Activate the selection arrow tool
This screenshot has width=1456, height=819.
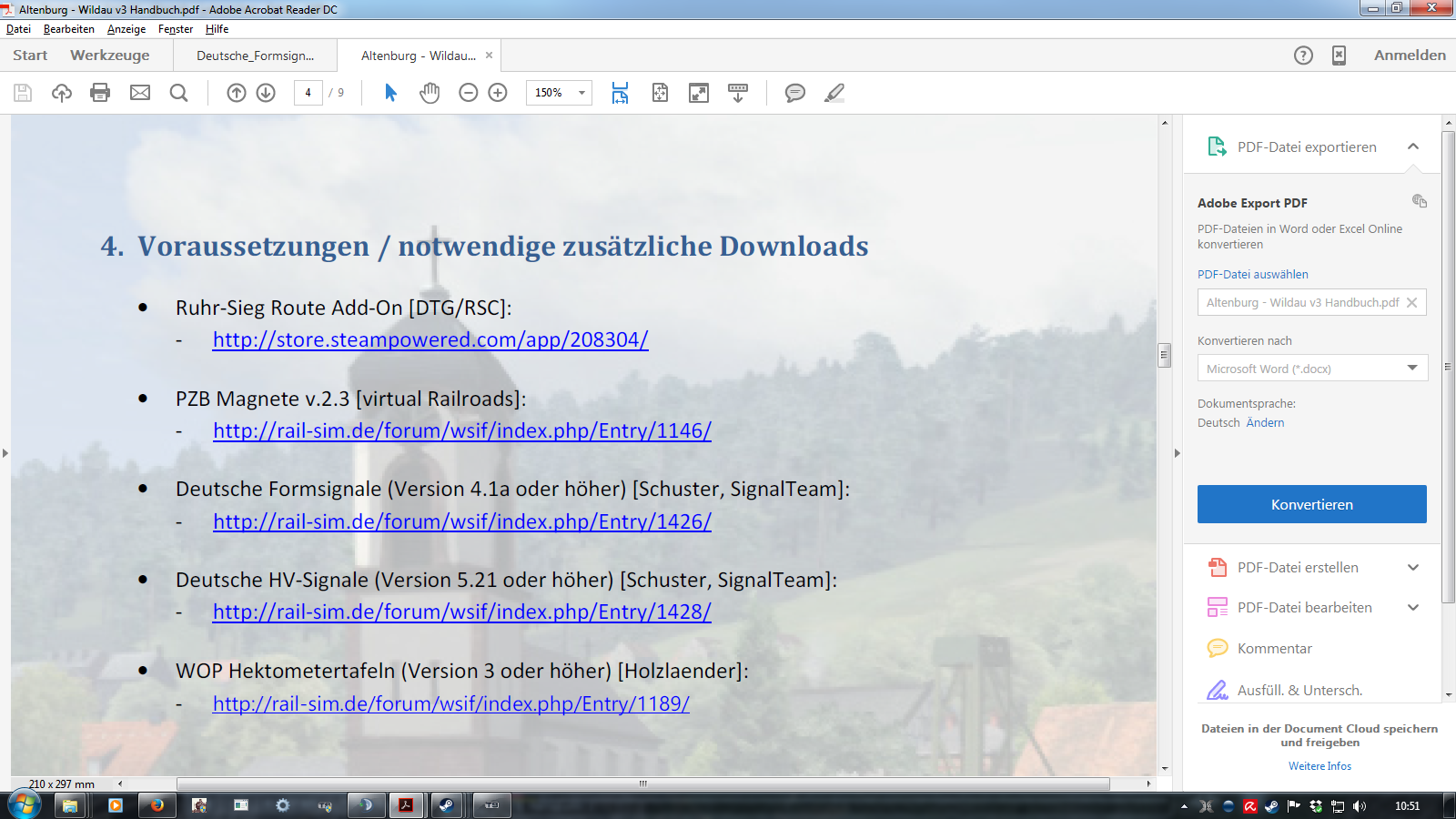point(391,93)
